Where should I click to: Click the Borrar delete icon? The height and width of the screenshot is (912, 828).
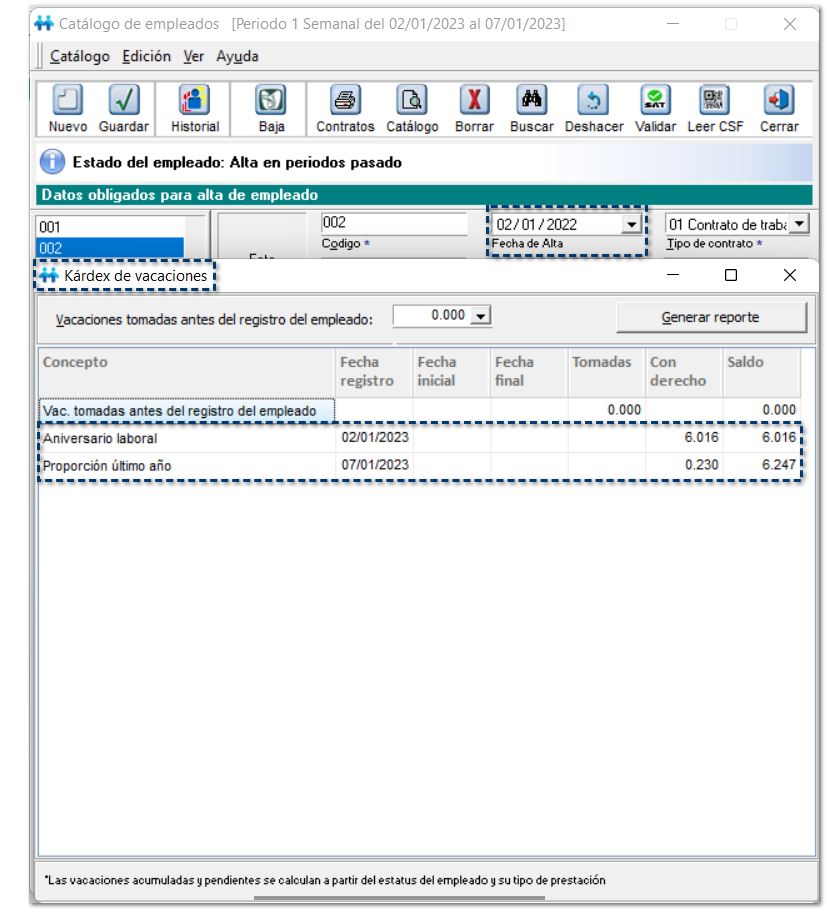point(474,101)
